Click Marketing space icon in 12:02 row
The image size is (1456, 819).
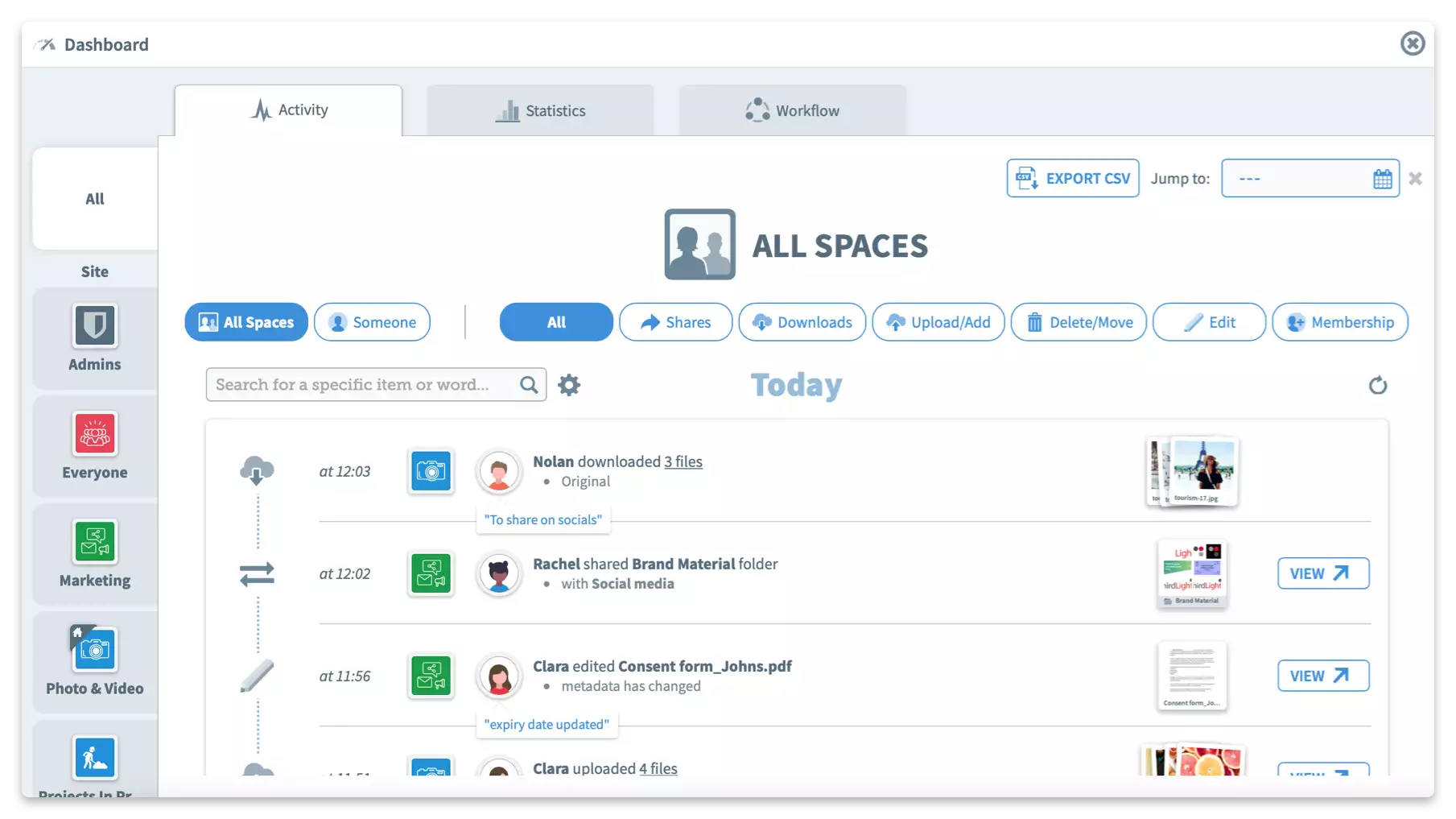pyautogui.click(x=431, y=573)
